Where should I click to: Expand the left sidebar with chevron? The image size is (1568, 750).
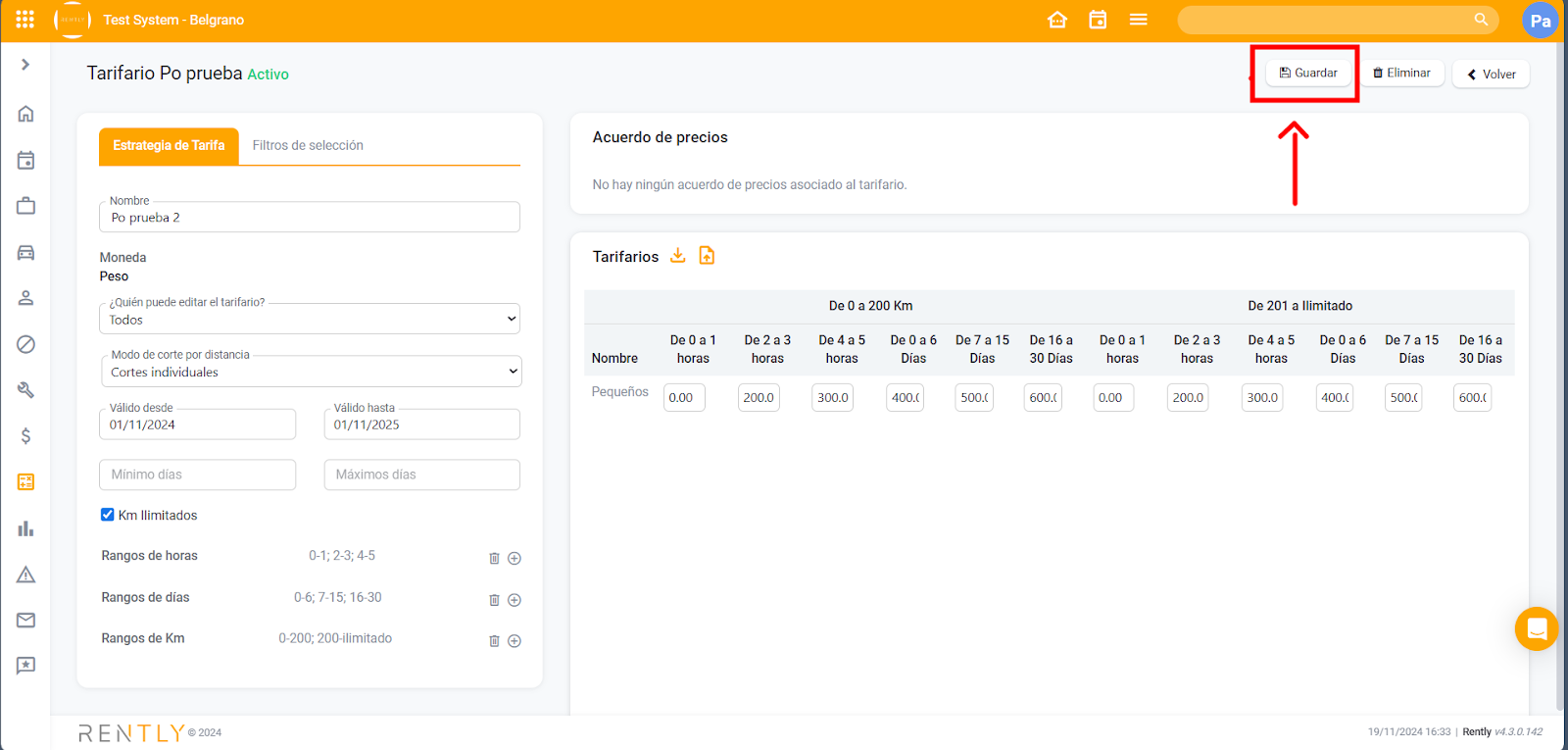point(25,65)
